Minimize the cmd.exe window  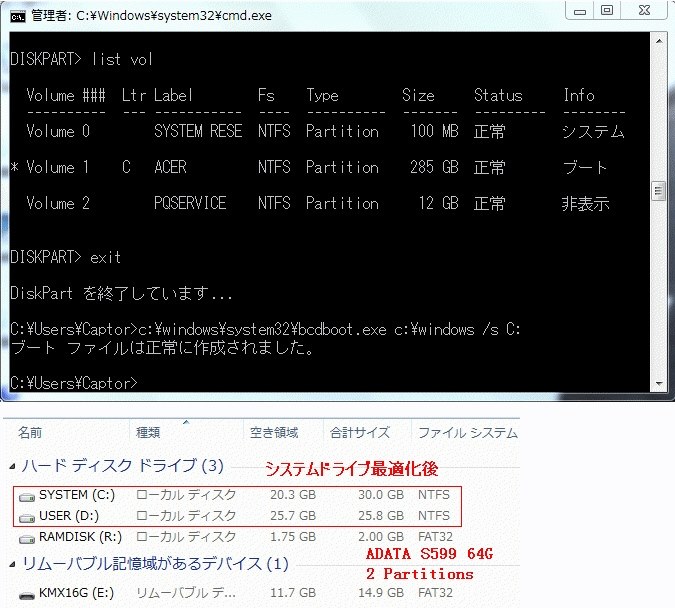(x=580, y=11)
